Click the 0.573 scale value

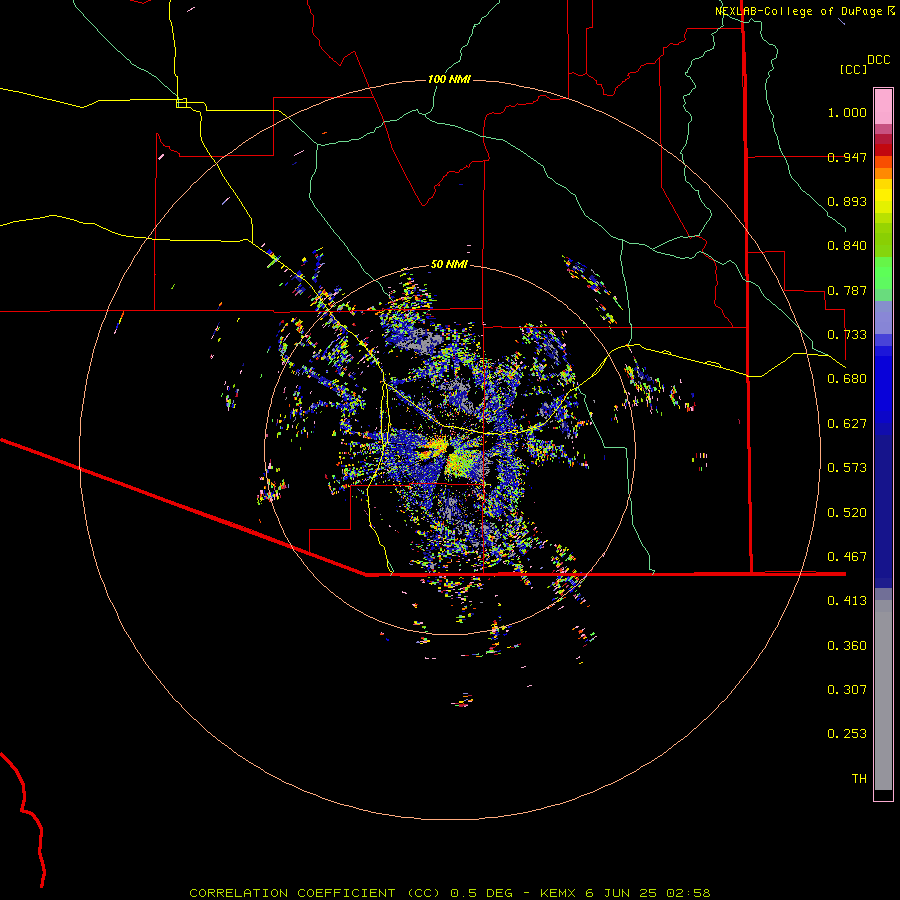tap(847, 468)
